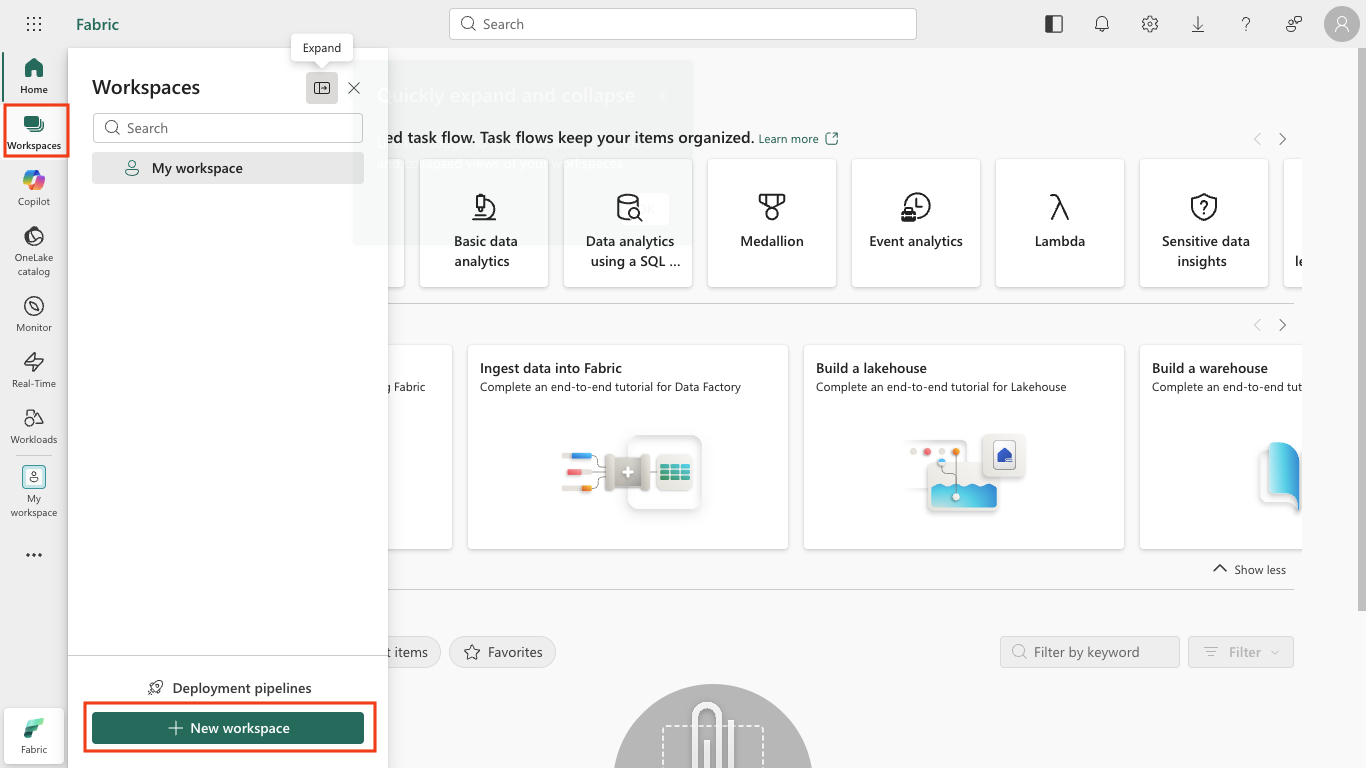Open OneLake catalog
The height and width of the screenshot is (768, 1366).
tap(34, 251)
